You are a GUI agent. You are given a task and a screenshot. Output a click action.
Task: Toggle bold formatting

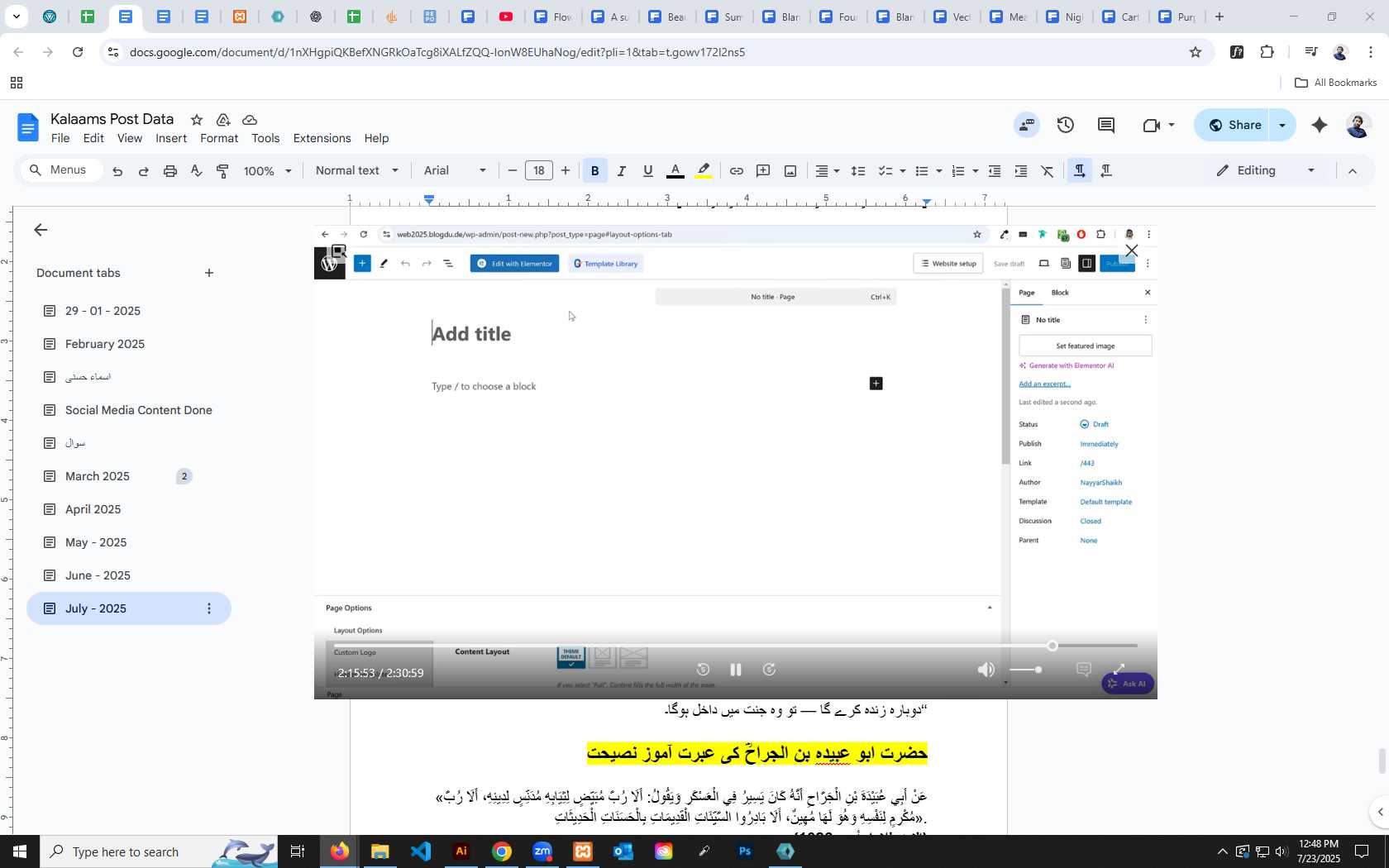(594, 171)
